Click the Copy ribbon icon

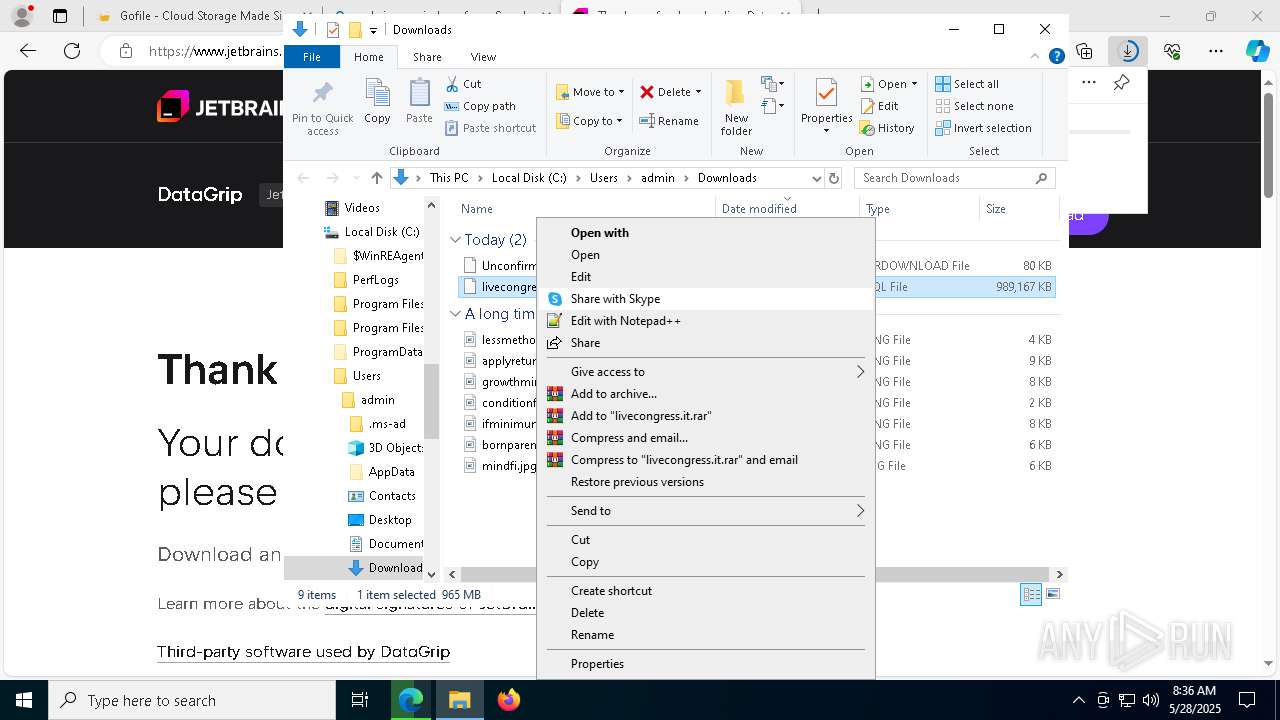(x=377, y=101)
